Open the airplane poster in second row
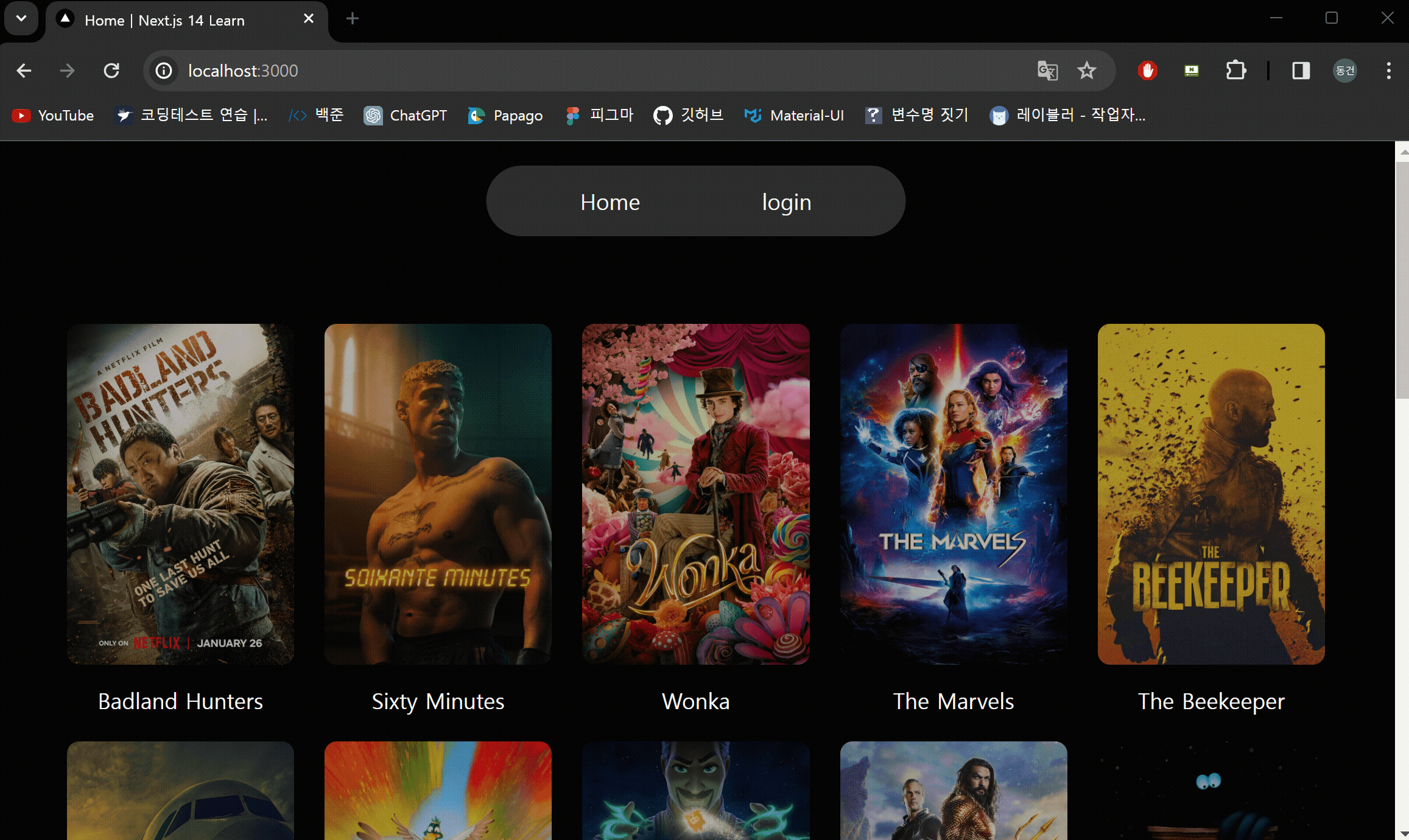 [180, 791]
